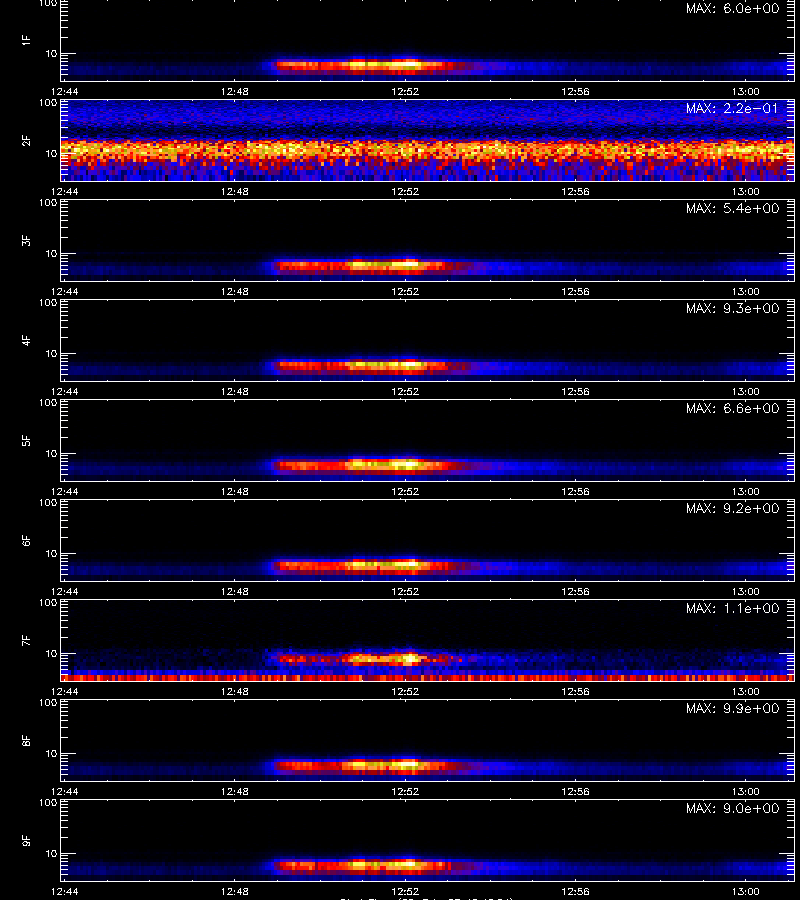Click the 10 y-axis label of panel 4F
The width and height of the screenshot is (800, 900).
(x=52, y=354)
